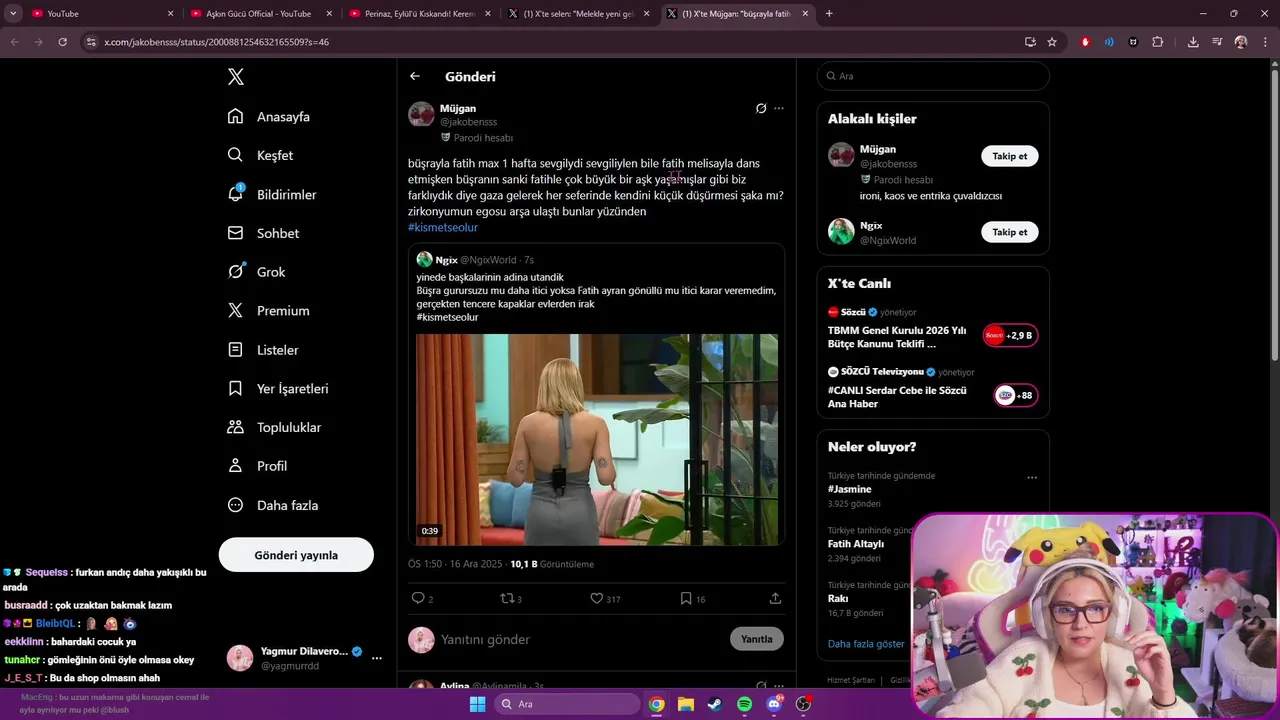
Task: Go back with Gönderi arrow
Action: coord(415,76)
